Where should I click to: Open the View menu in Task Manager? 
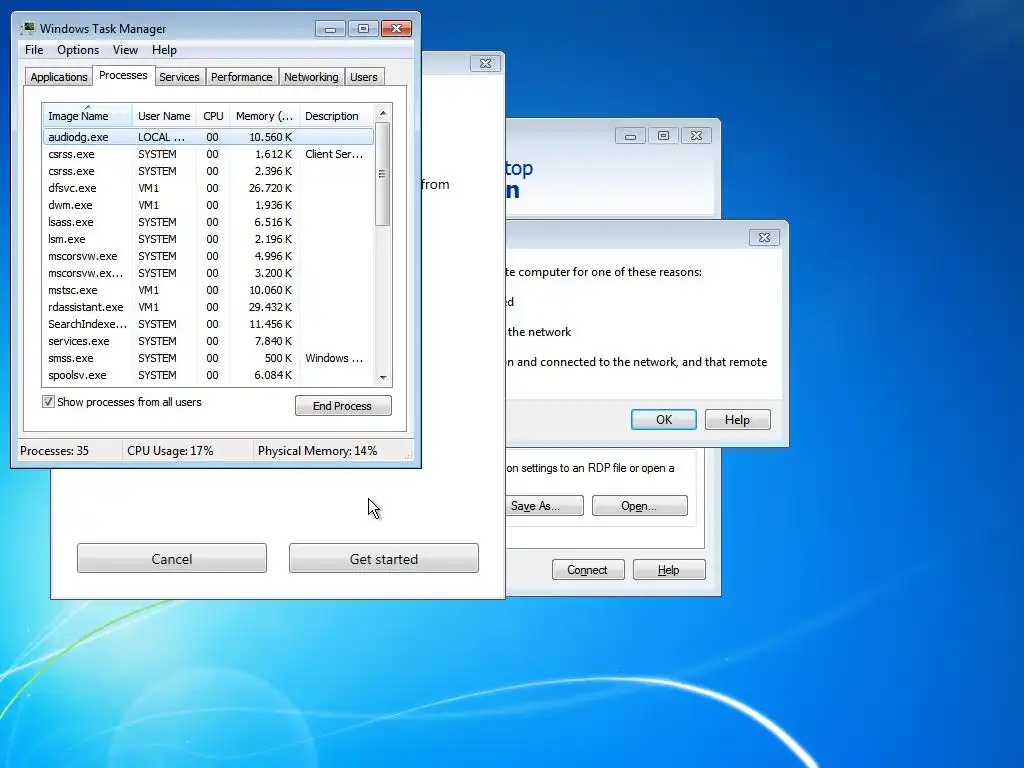tap(125, 50)
